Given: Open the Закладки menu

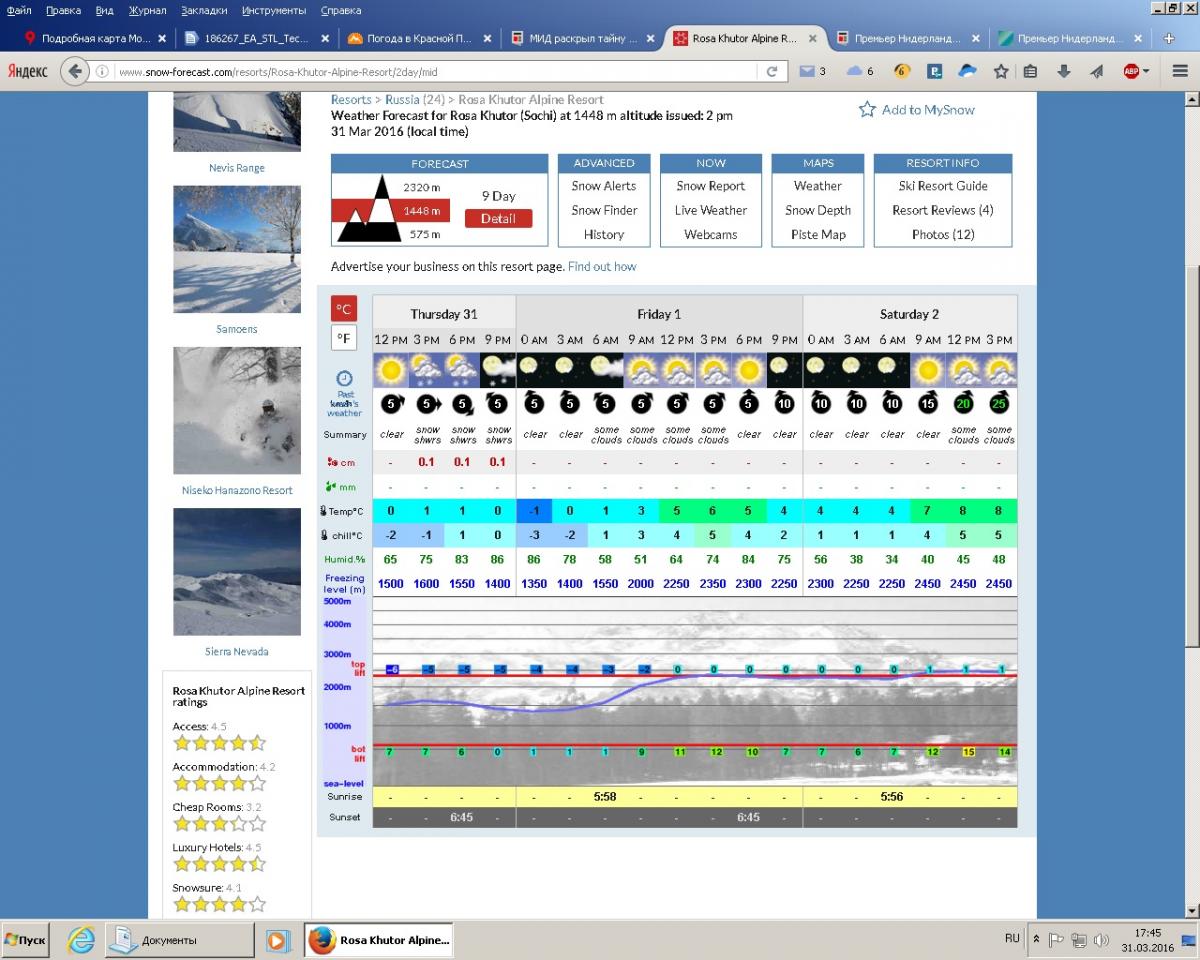Looking at the screenshot, I should point(204,10).
